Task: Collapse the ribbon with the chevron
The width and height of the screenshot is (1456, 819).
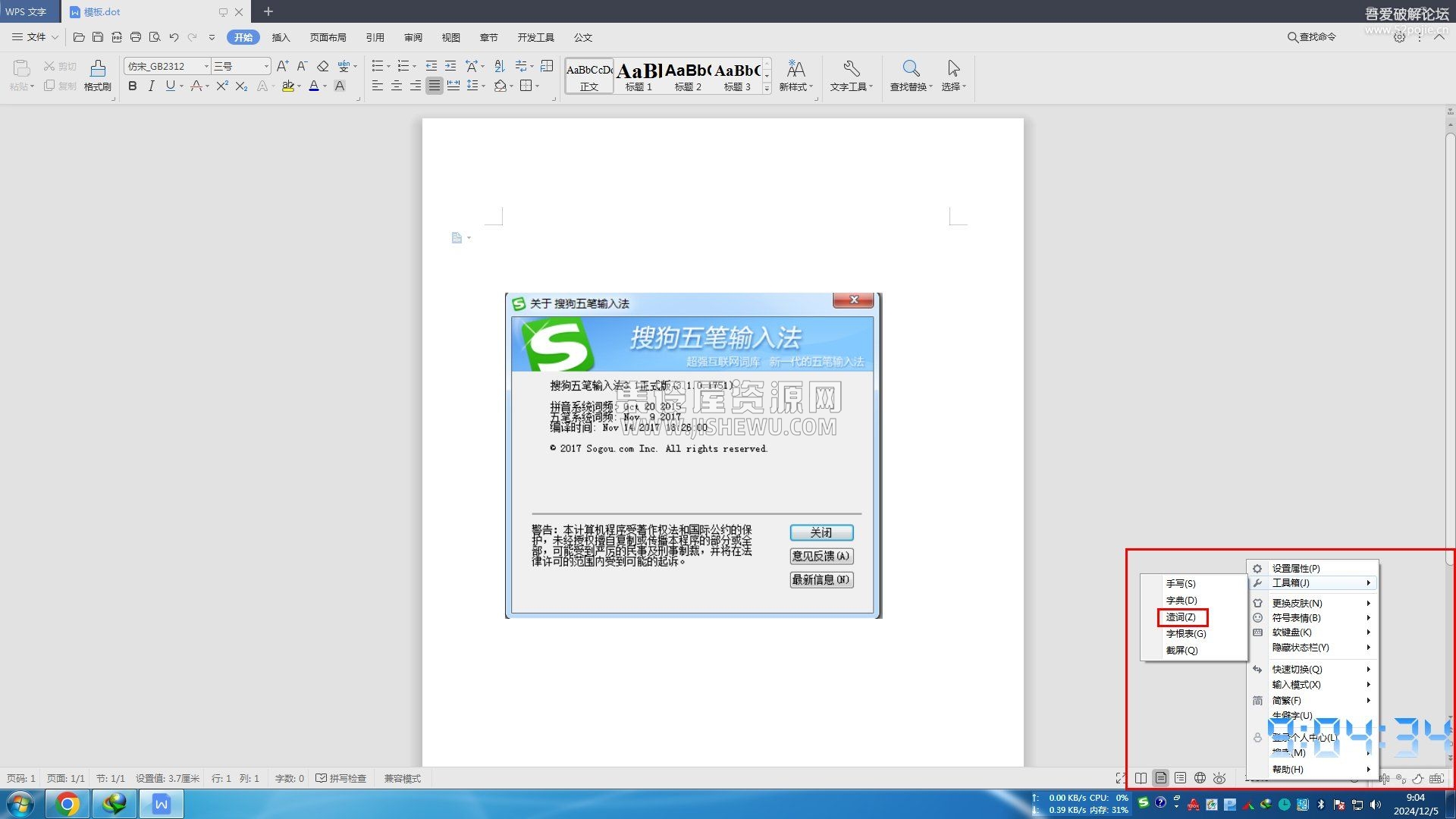Action: 1439,37
